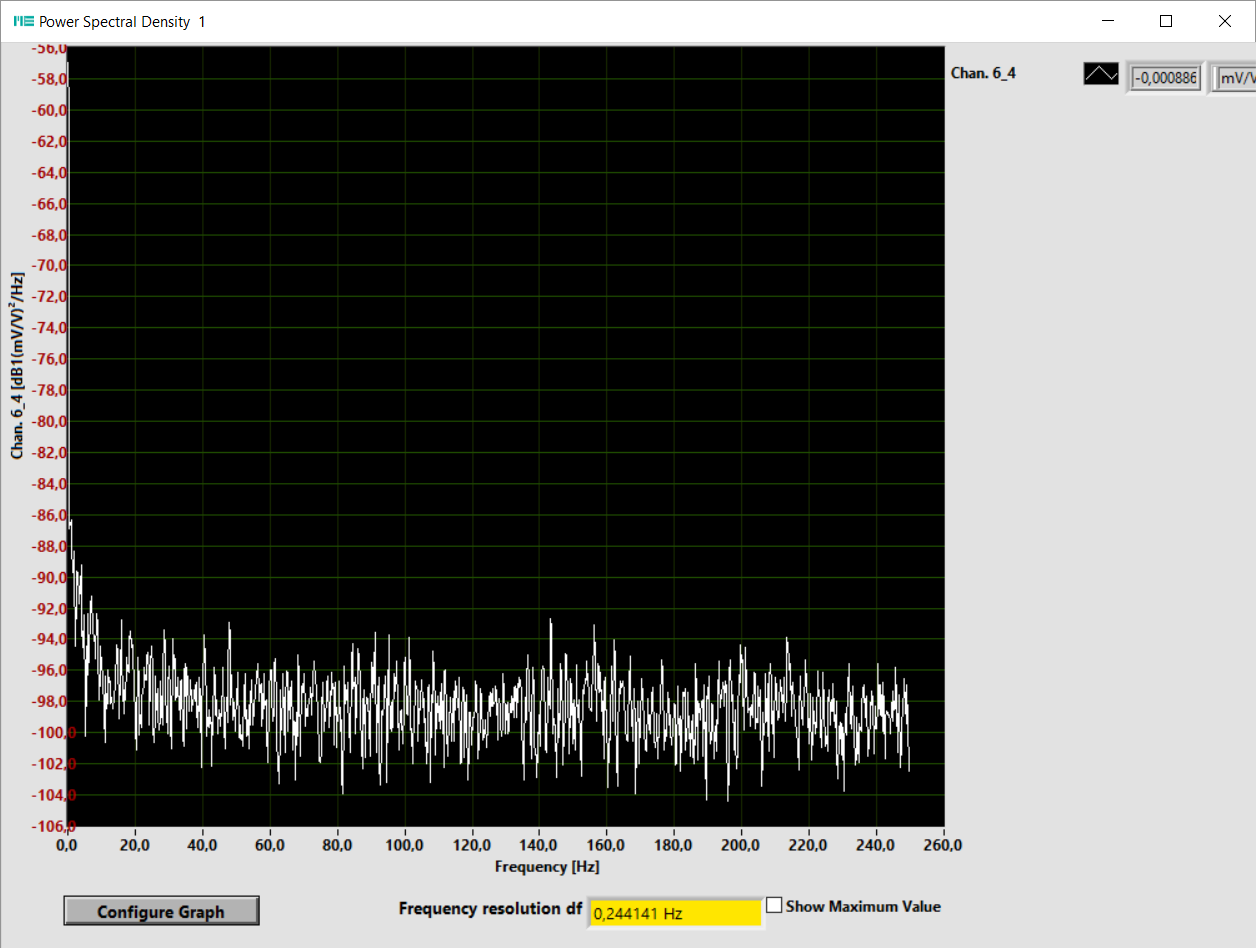This screenshot has height=948, width=1256.
Task: Click the 180,0 tick on the frequency axis
Action: [x=674, y=845]
